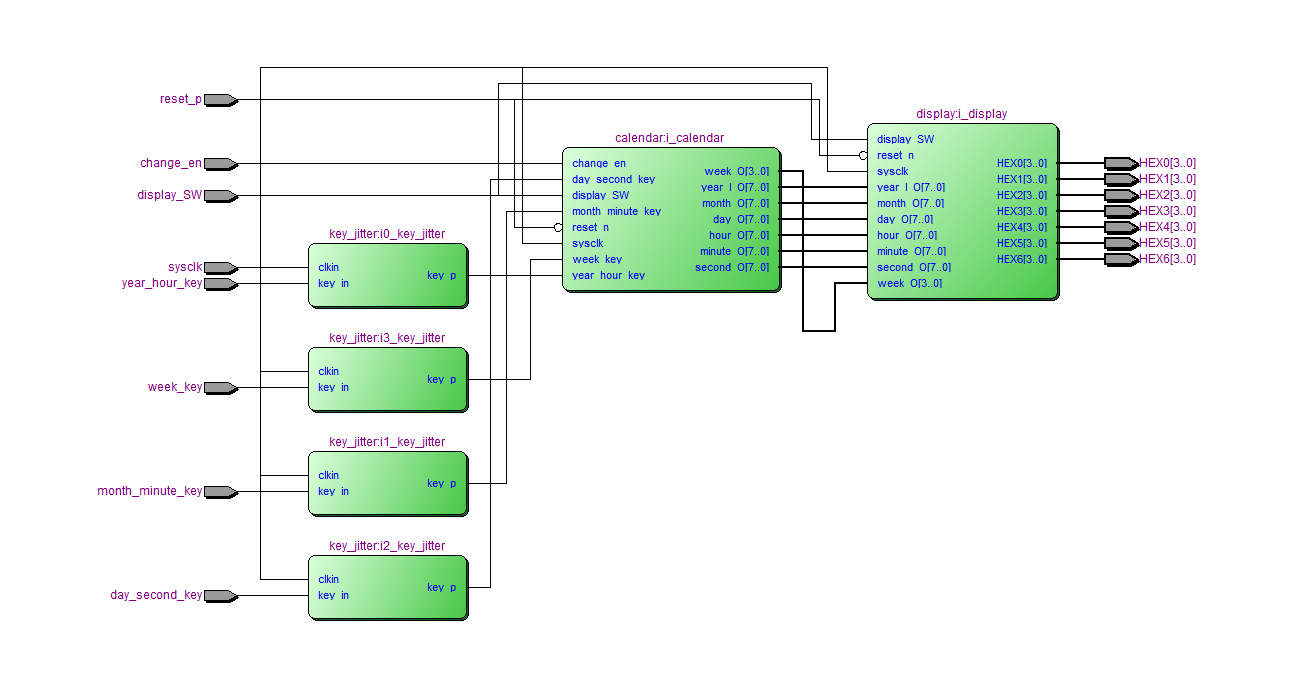The image size is (1293, 686).
Task: Select the year_hour_key port on calendar block
Action: [x=608, y=275]
